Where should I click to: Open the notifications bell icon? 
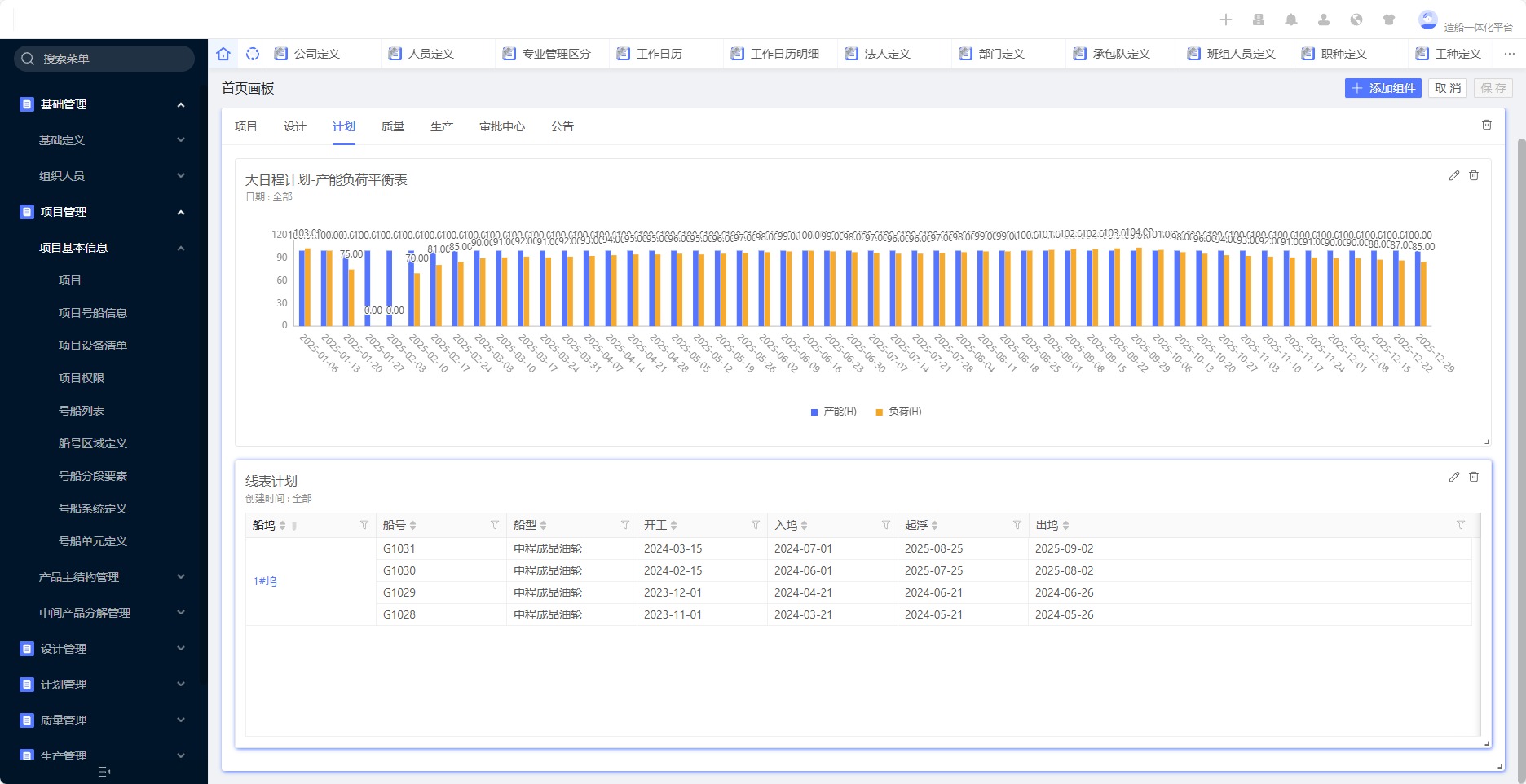[1291, 19]
